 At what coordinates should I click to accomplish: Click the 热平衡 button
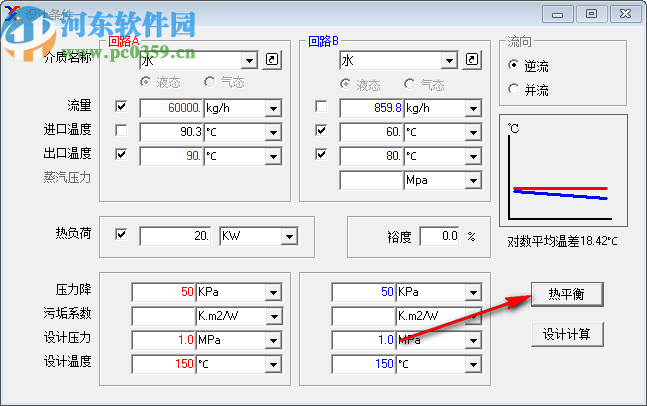[x=567, y=294]
